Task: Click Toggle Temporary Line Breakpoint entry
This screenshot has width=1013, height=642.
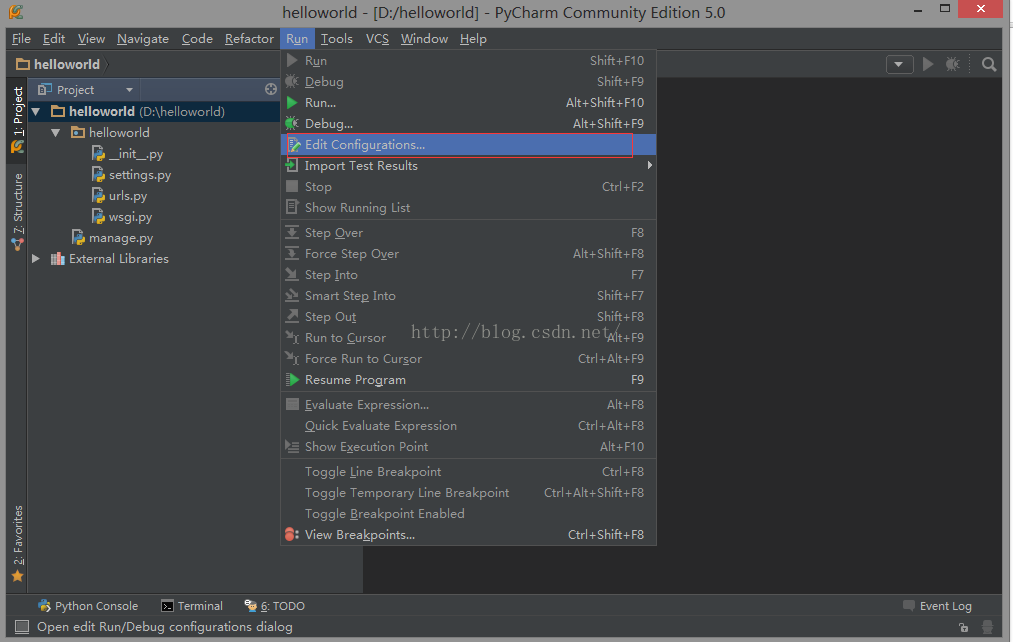Action: point(468,493)
